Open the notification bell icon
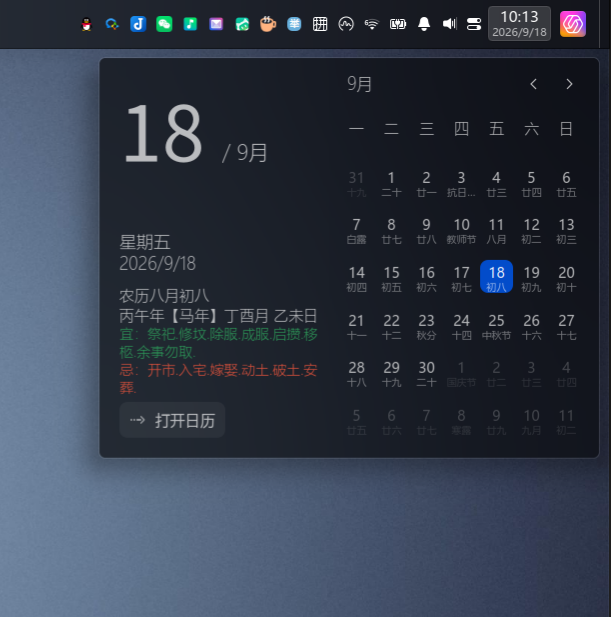This screenshot has height=617, width=611. click(424, 24)
